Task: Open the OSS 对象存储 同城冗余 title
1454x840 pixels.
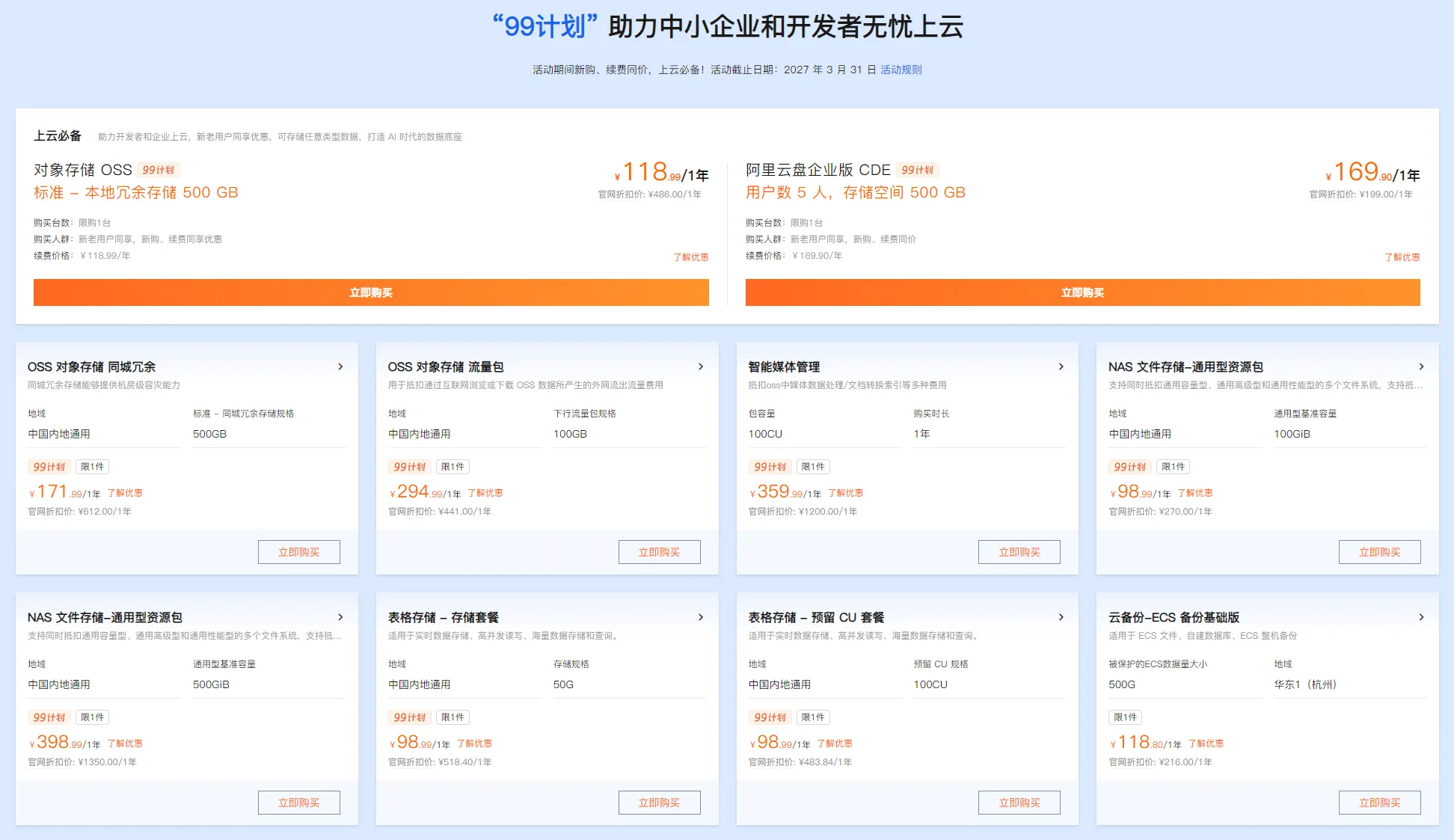Action: coord(92,367)
